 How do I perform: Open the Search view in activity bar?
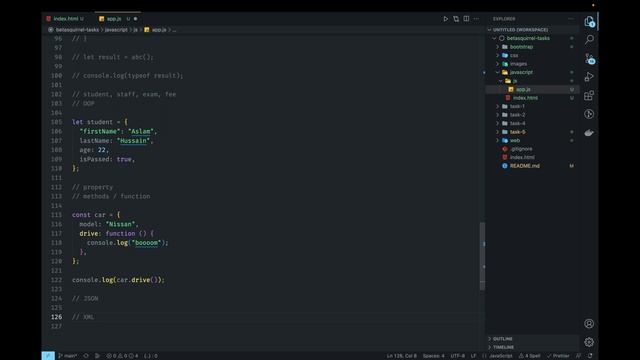[589, 39]
